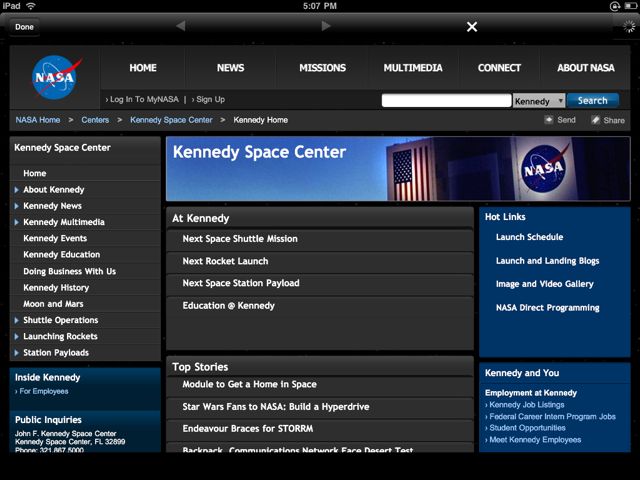Open the MISSIONS menu
This screenshot has height=480, width=640.
tap(322, 68)
